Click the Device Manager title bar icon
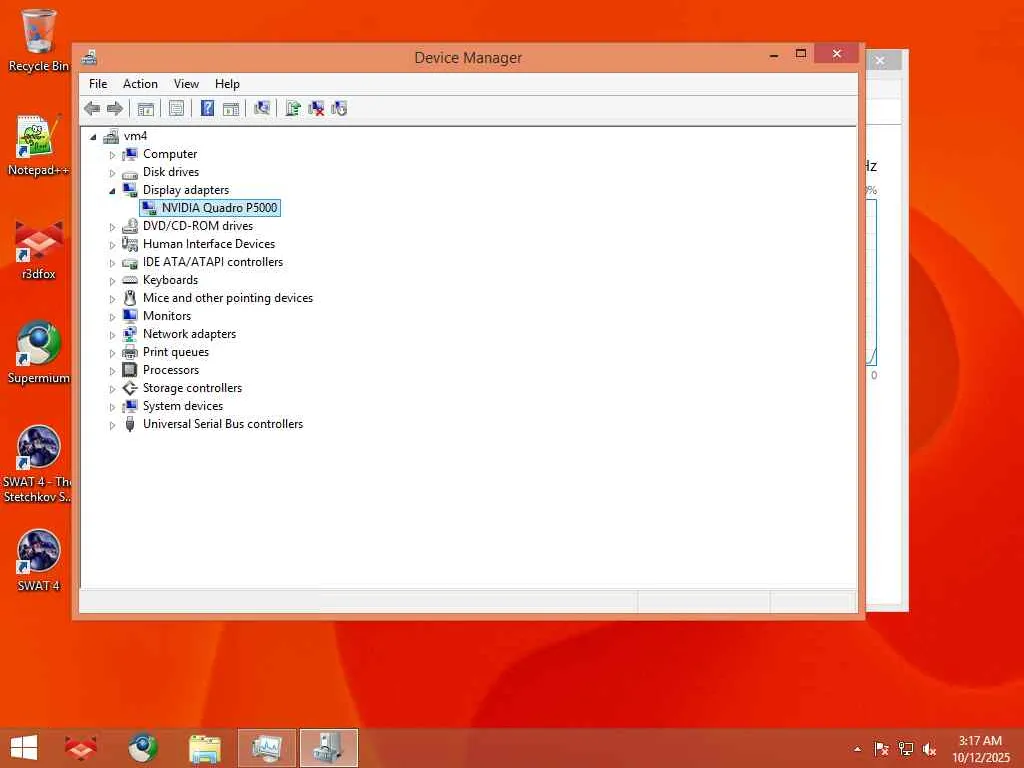Viewport: 1024px width, 768px height. 89,57
